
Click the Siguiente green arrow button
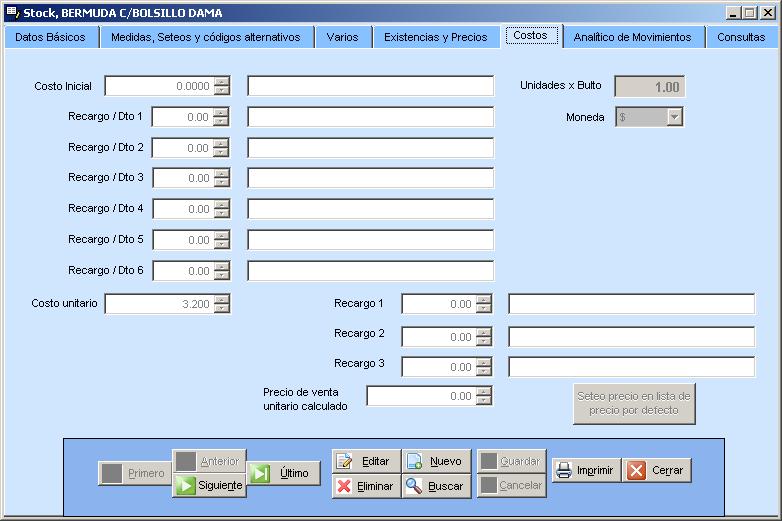[x=209, y=486]
